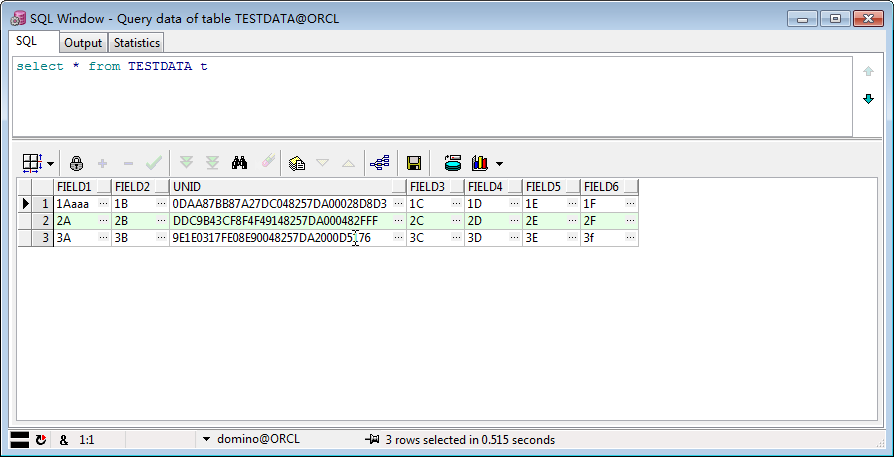Click the plus Insert Record icon

pyautogui.click(x=103, y=164)
